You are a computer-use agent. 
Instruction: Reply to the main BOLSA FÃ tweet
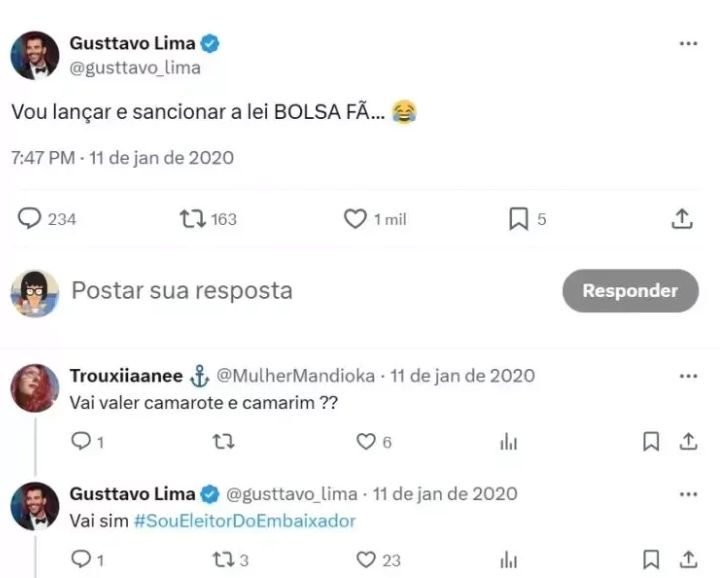click(30, 219)
